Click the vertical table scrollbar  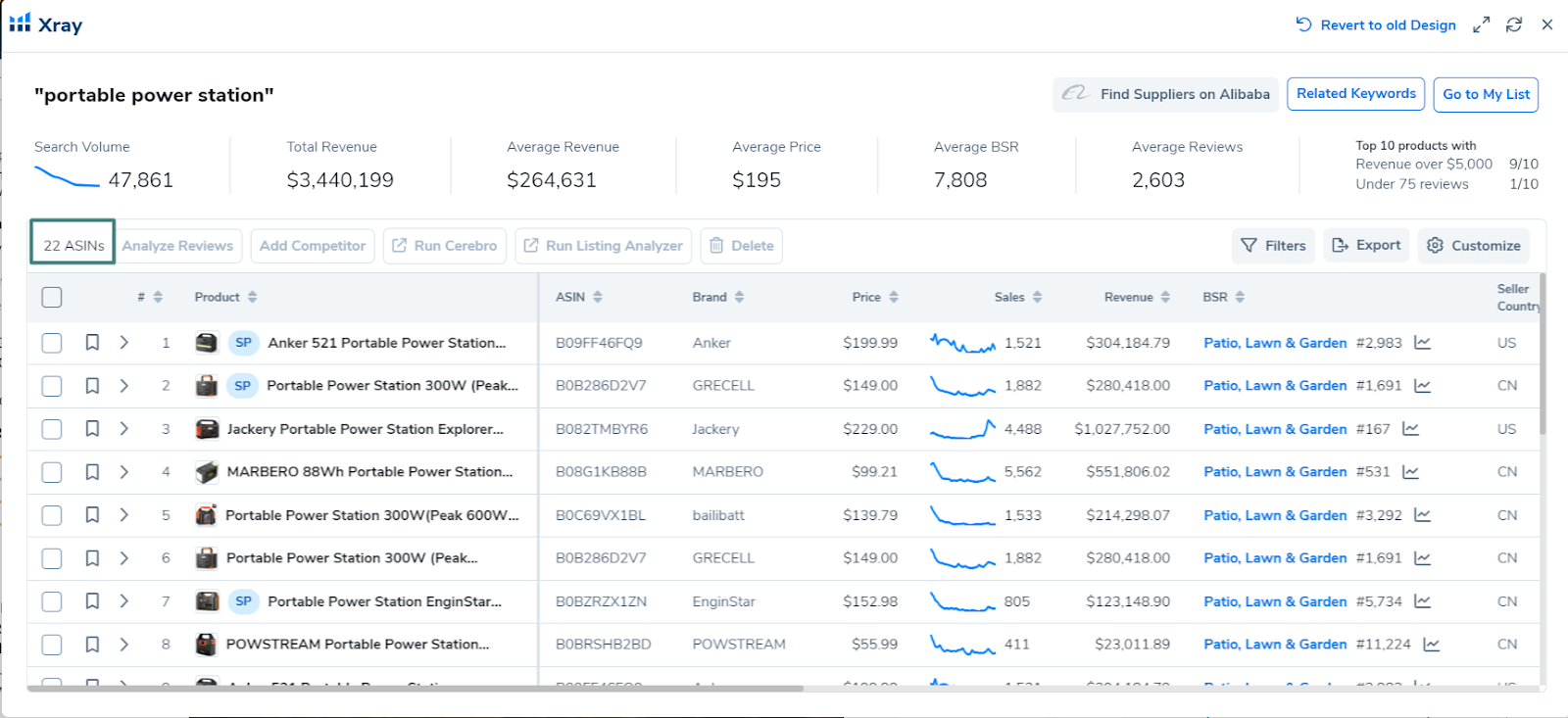[1543, 353]
